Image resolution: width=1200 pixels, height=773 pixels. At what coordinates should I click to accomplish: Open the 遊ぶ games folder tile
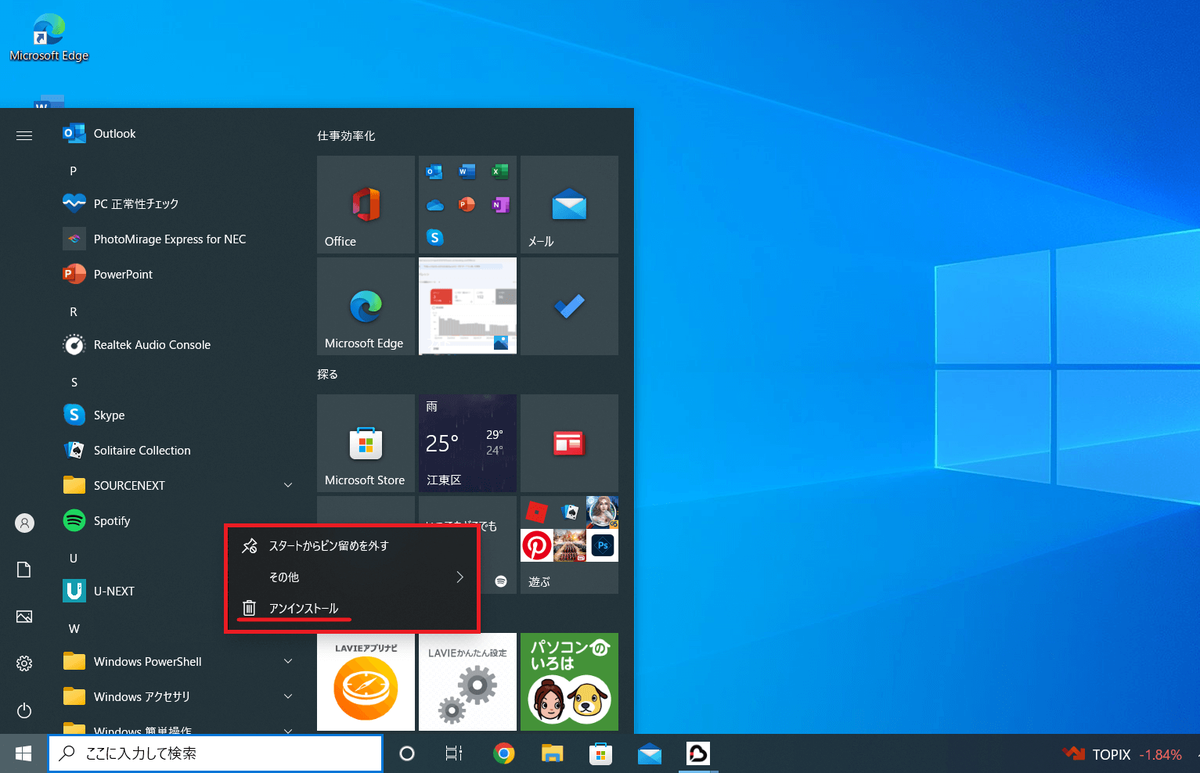pos(569,544)
